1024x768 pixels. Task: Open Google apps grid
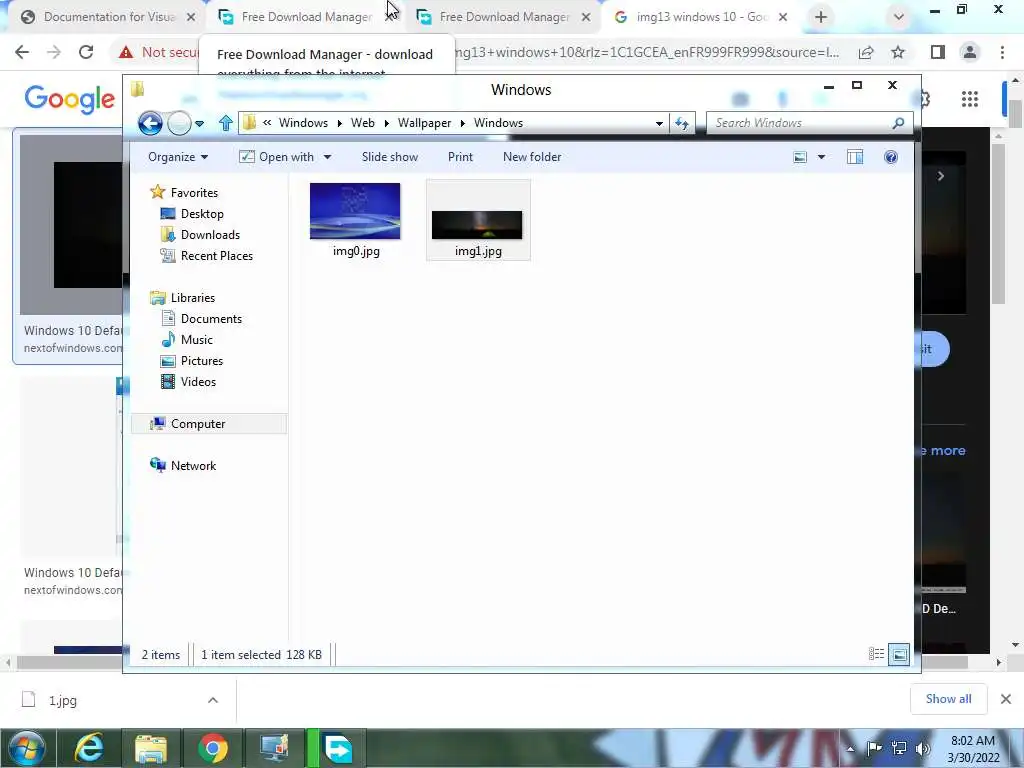970,99
